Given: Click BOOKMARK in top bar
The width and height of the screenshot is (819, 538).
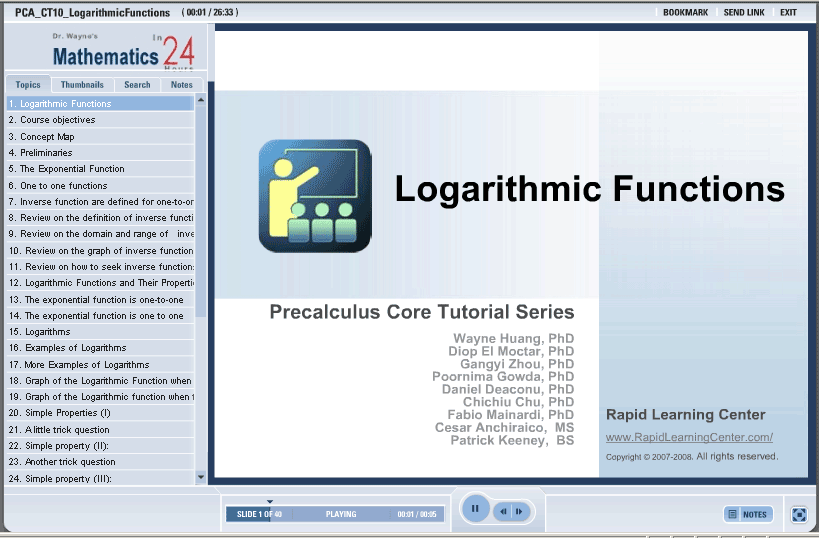Looking at the screenshot, I should coord(685,13).
